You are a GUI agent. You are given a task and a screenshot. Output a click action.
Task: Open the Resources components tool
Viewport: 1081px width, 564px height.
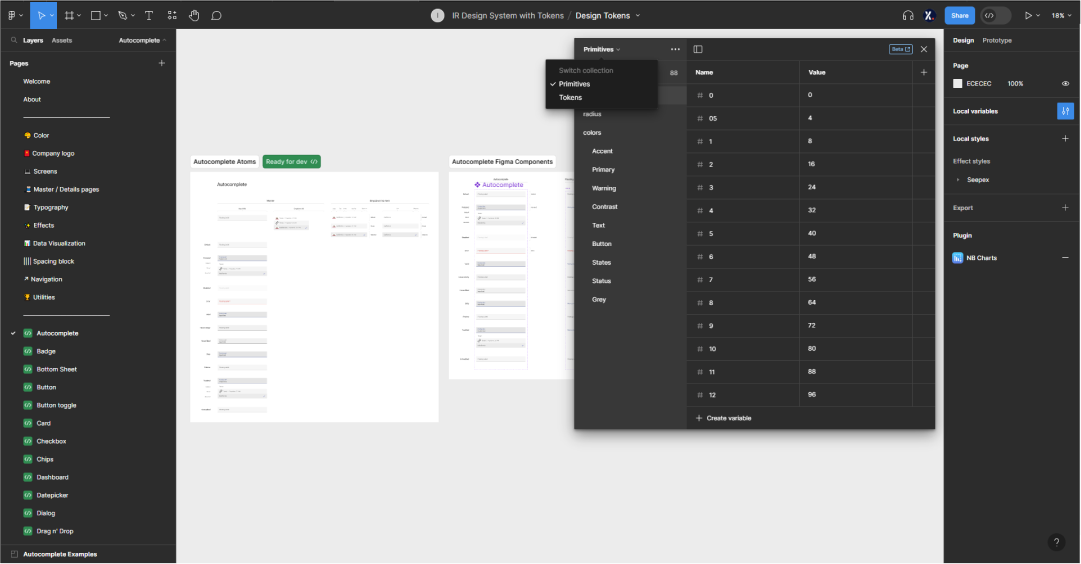[172, 16]
